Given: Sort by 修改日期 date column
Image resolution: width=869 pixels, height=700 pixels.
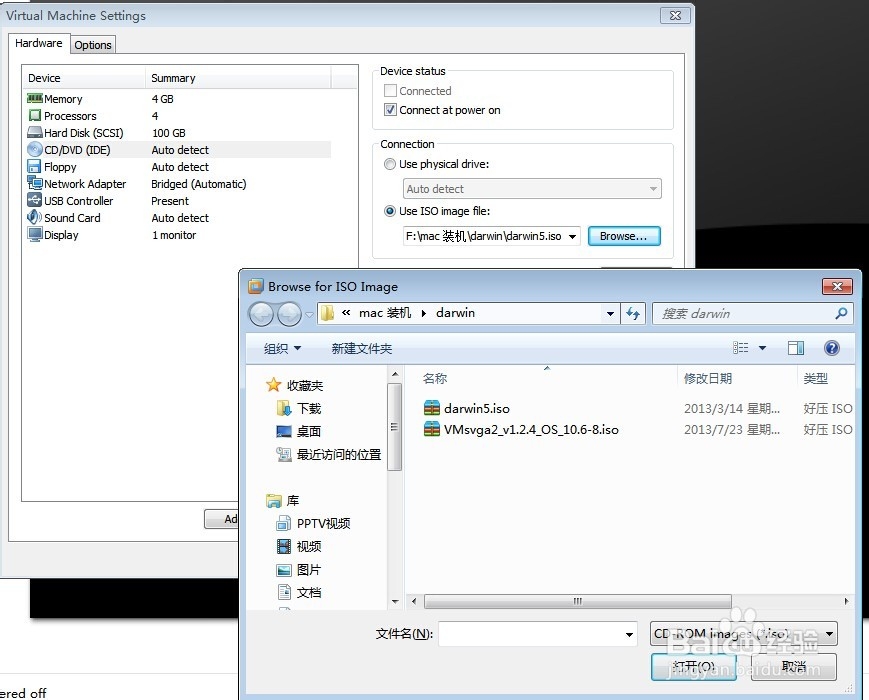Looking at the screenshot, I should pyautogui.click(x=708, y=379).
